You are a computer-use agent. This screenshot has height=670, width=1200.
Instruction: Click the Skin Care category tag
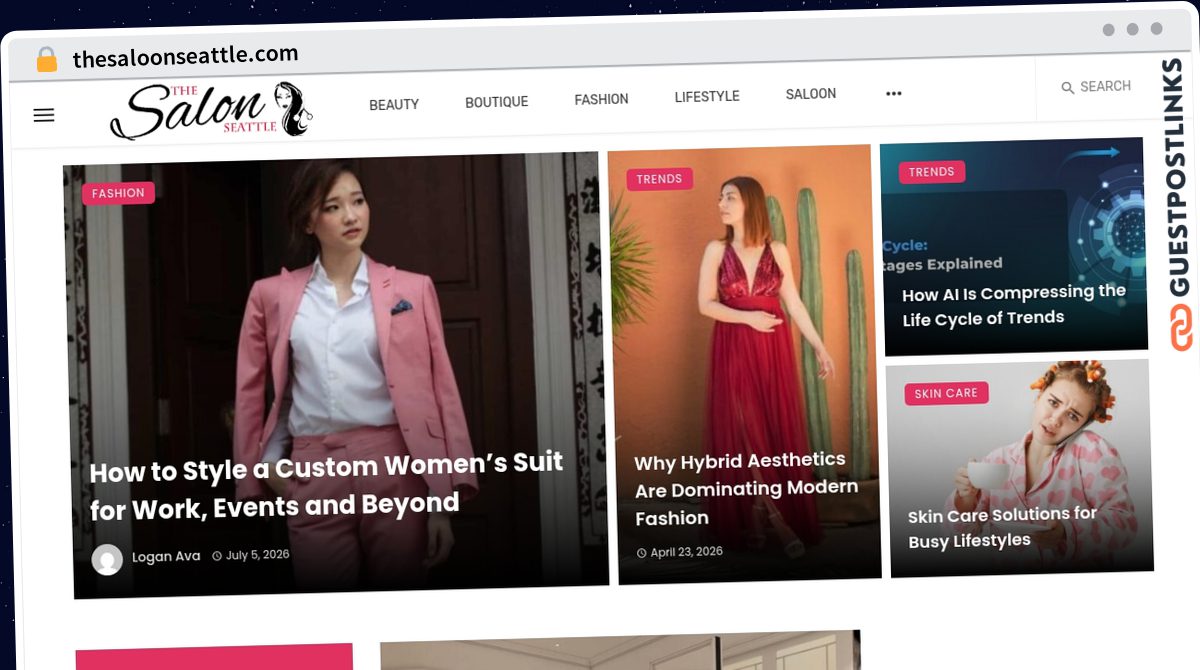point(946,393)
